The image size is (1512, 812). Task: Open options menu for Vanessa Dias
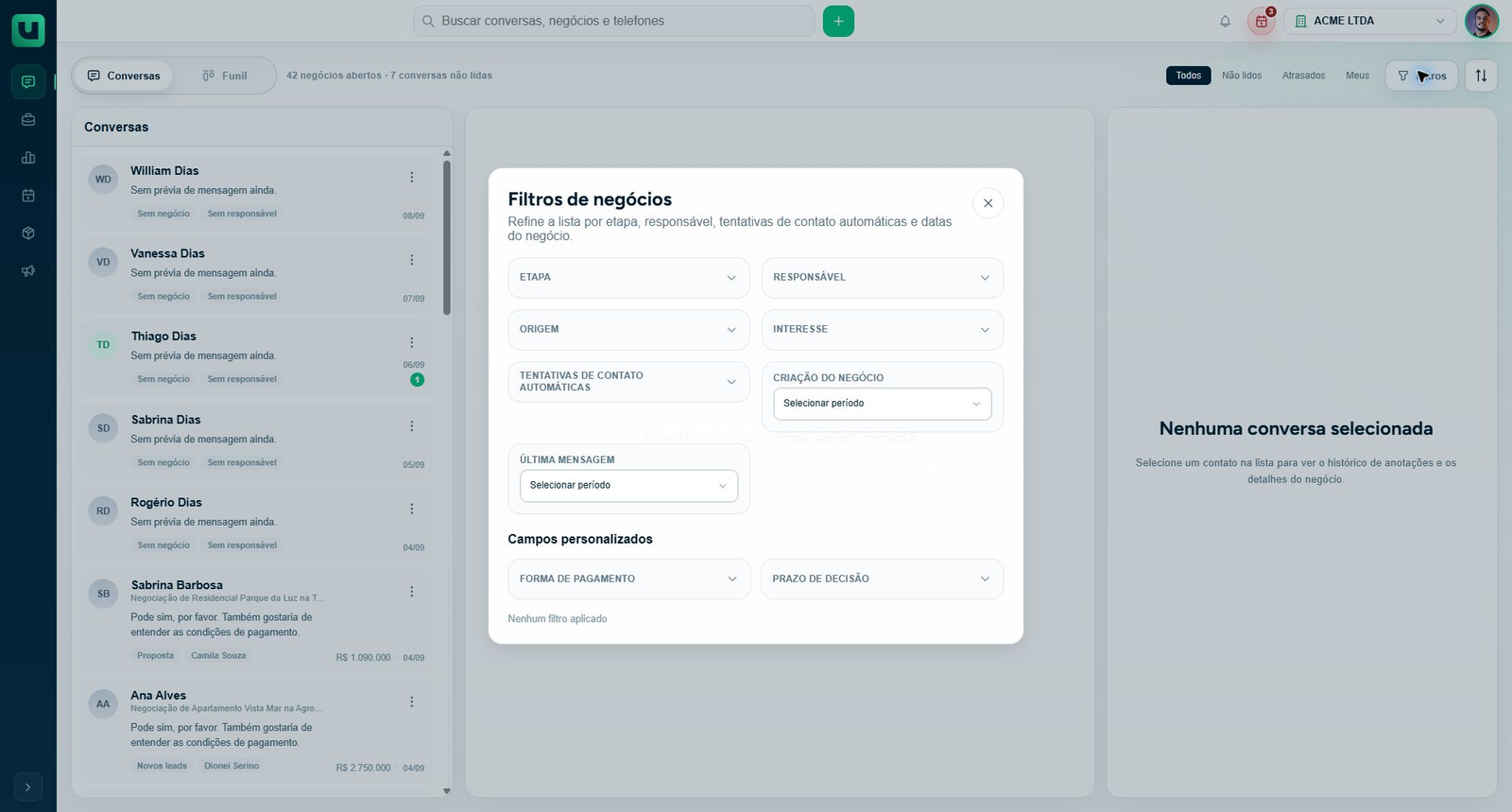point(412,260)
